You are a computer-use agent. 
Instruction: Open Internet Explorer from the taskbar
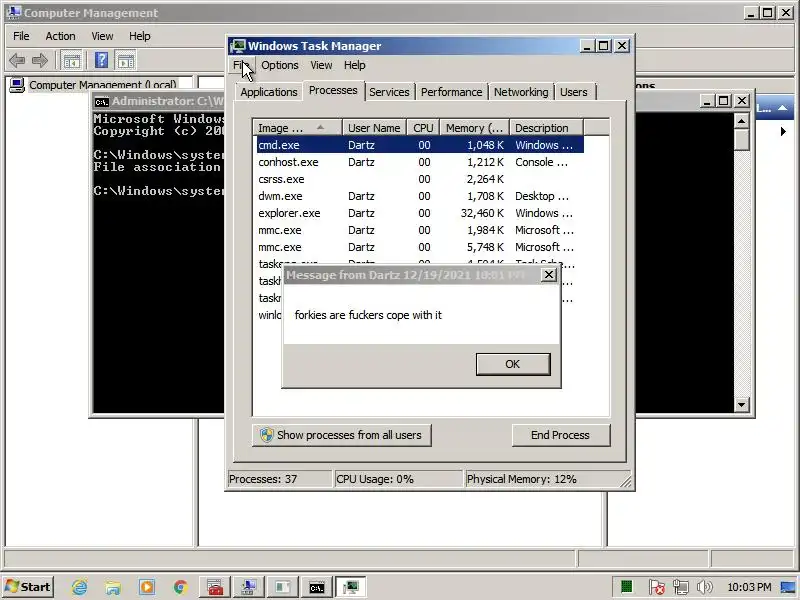pyautogui.click(x=80, y=587)
